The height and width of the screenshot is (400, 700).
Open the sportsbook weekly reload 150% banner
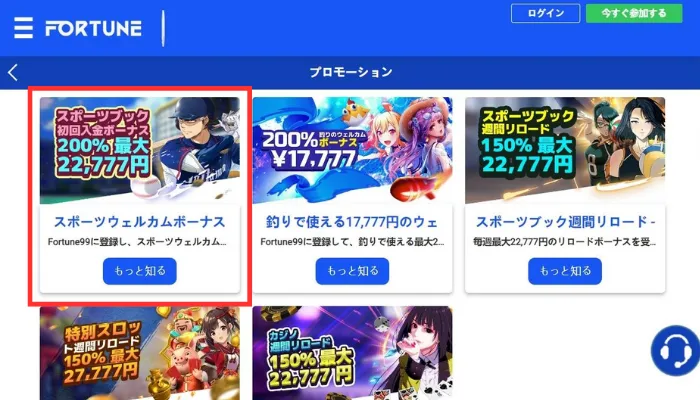tap(565, 150)
